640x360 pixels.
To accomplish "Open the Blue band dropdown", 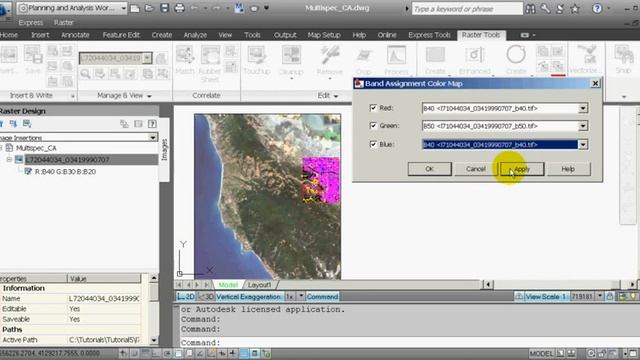I will point(583,144).
